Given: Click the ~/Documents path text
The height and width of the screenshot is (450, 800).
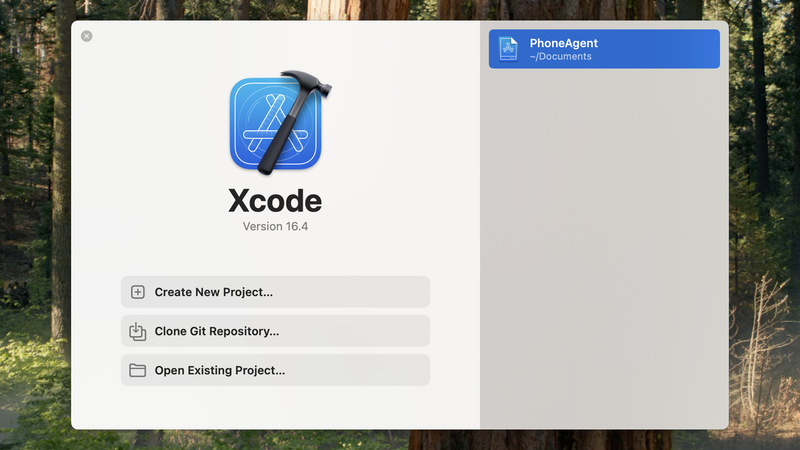Looking at the screenshot, I should click(561, 57).
